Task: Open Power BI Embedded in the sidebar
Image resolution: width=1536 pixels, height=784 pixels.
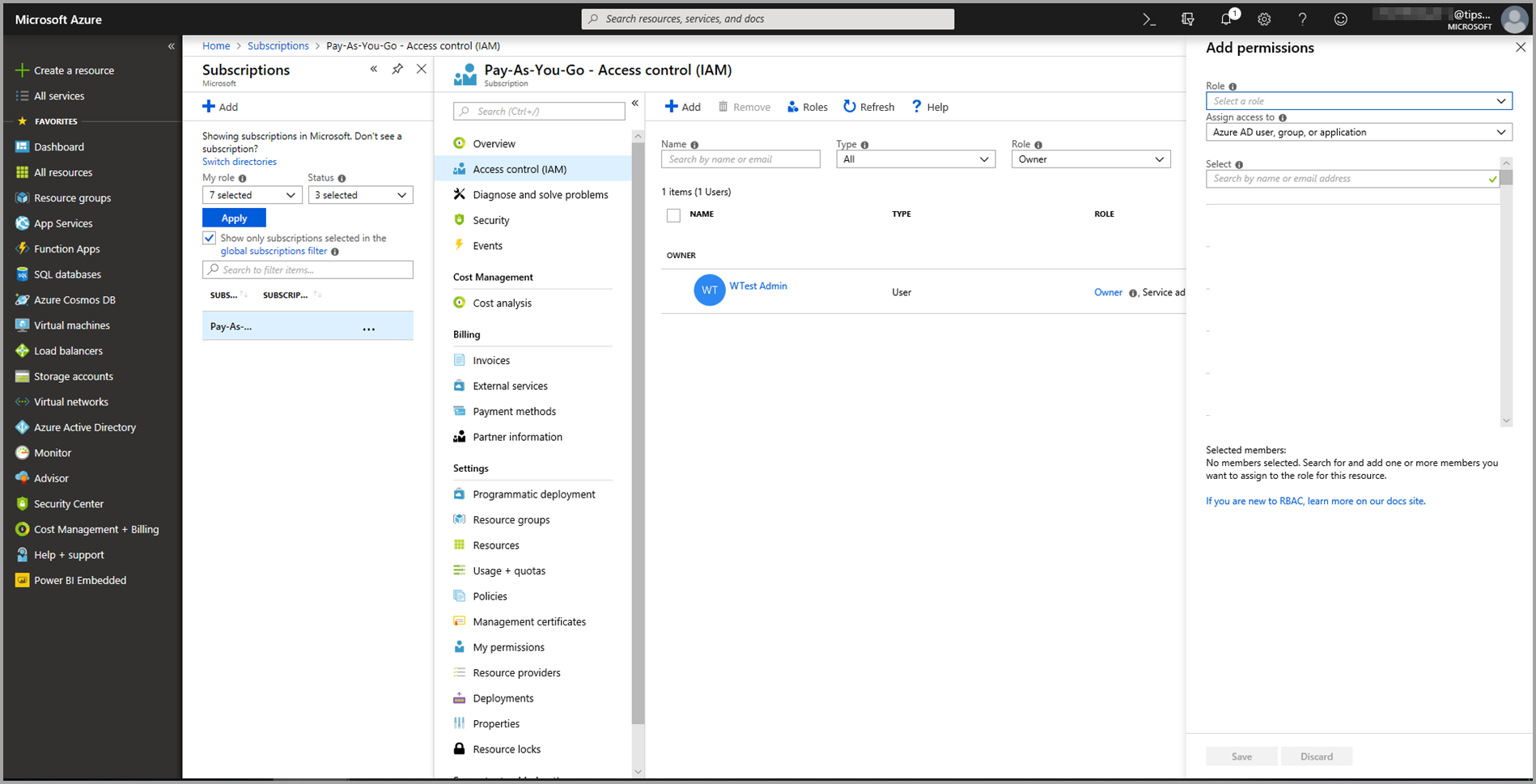Action: (79, 579)
